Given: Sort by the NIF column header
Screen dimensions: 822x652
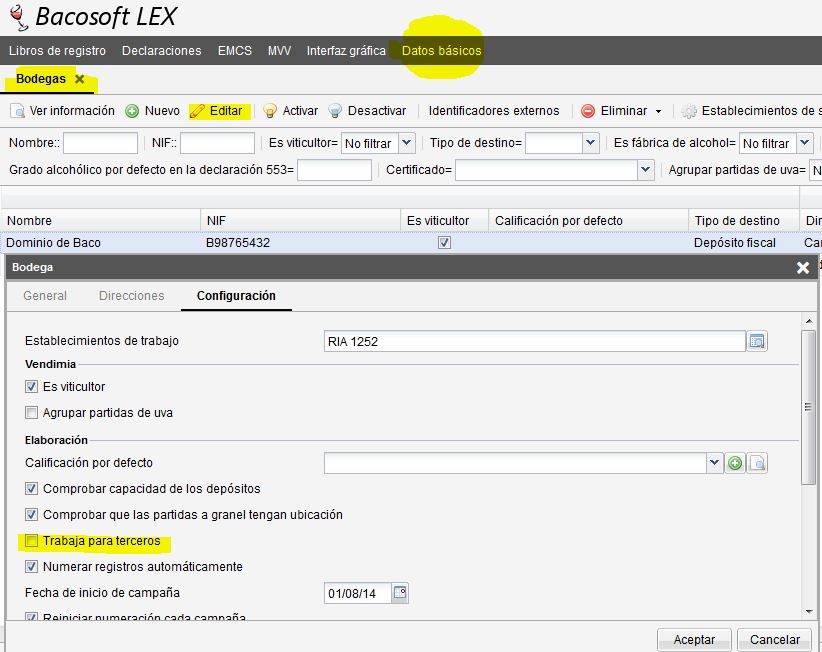Looking at the screenshot, I should point(301,221).
